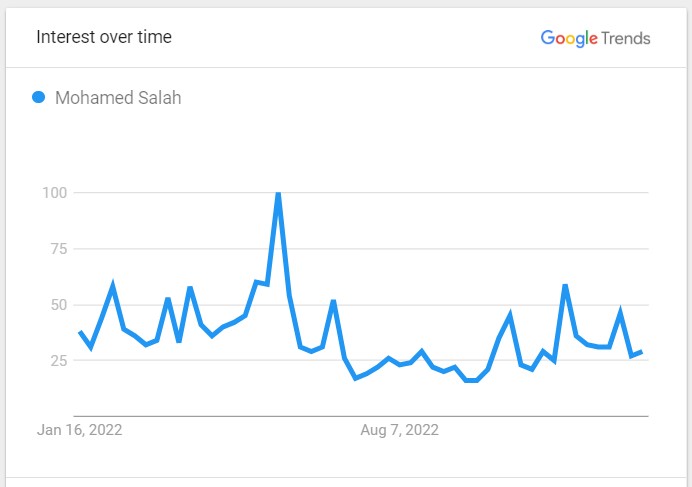Click the colorful Google word in the logo
This screenshot has height=487, width=692.
[569, 38]
